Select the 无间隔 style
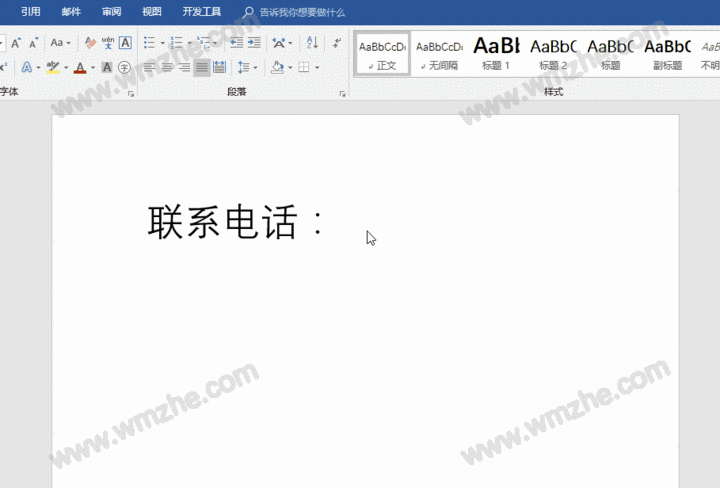The width and height of the screenshot is (720, 488). point(439,54)
